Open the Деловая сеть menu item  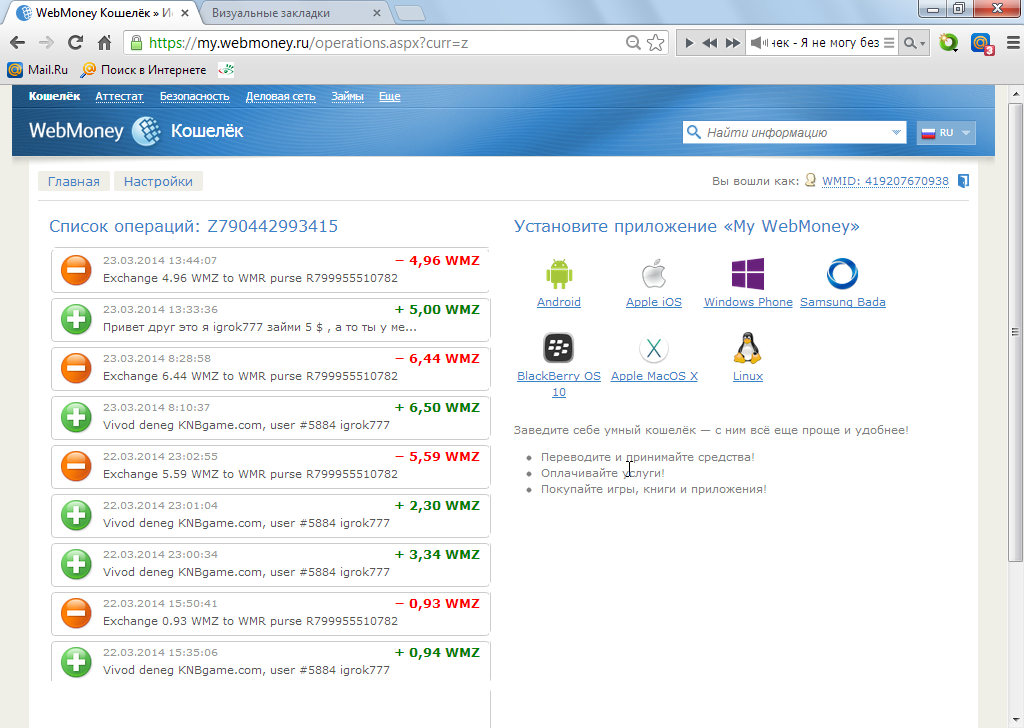point(280,96)
